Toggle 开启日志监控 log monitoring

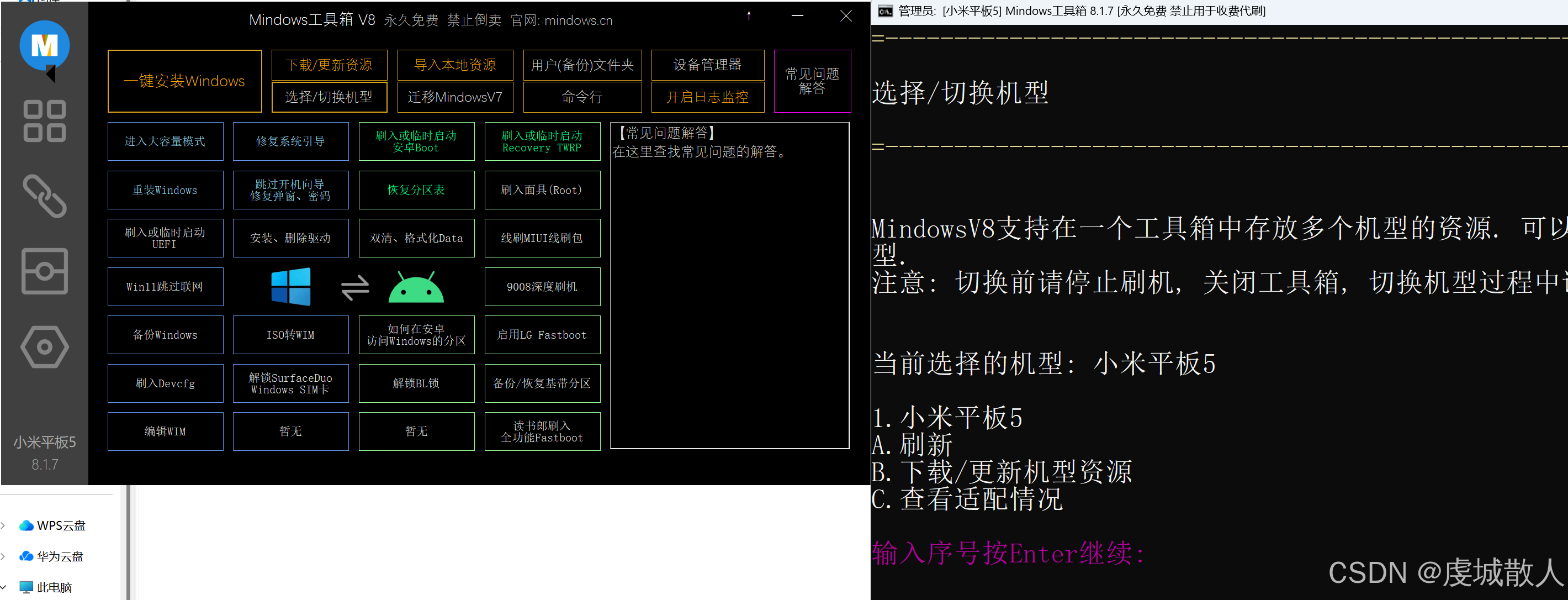707,97
